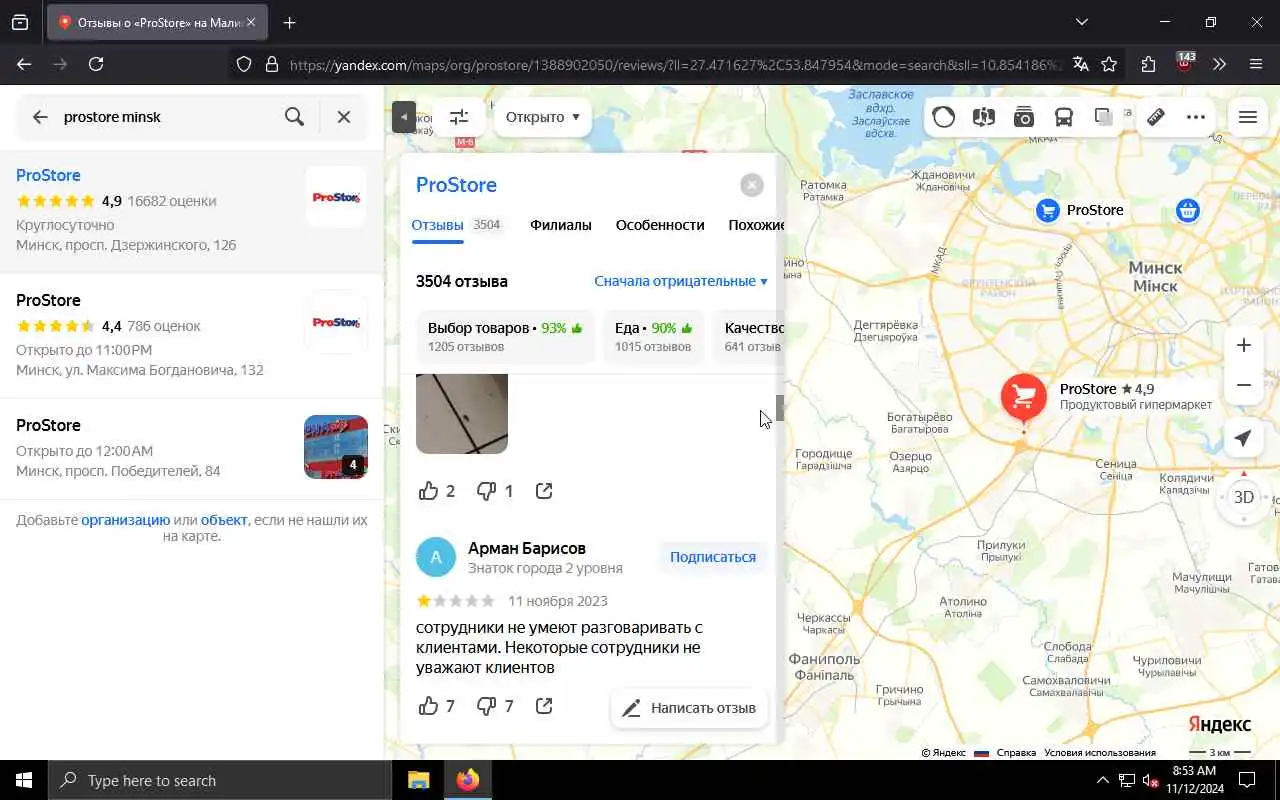The height and width of the screenshot is (800, 1280).
Task: Open the panoramas camera icon on map toolbar
Action: pos(1023,117)
